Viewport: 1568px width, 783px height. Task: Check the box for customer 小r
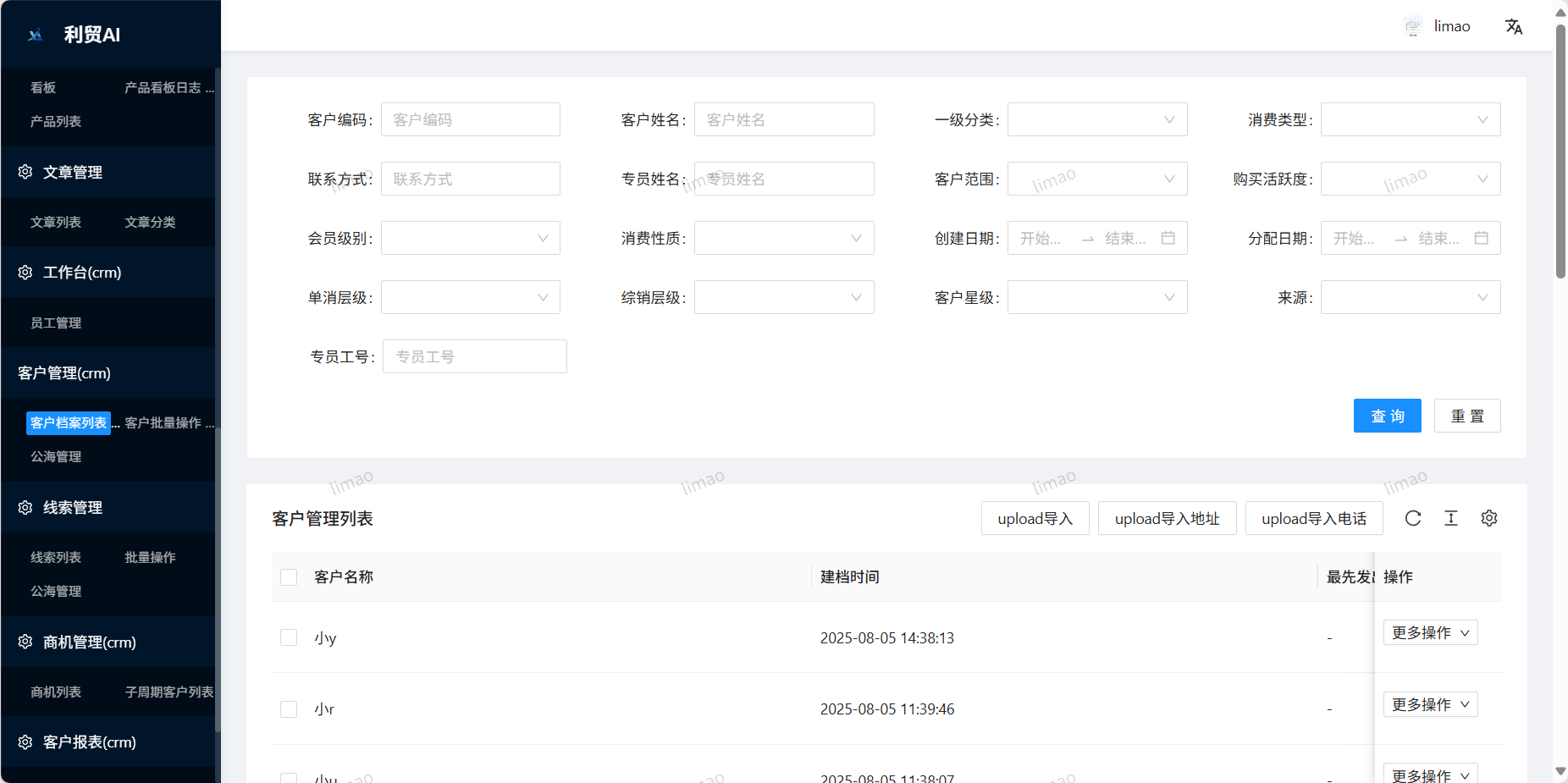(x=289, y=709)
